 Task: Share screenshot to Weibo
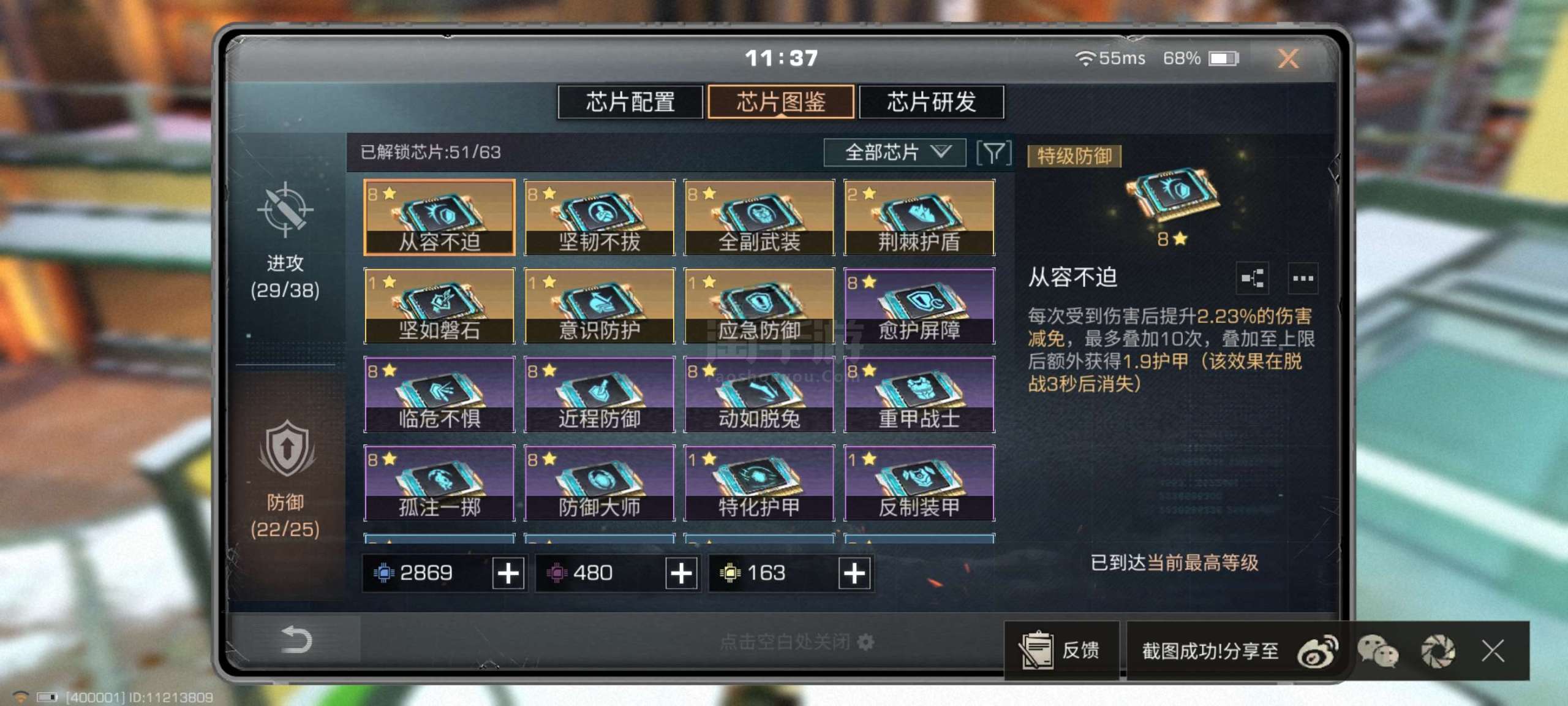pyautogui.click(x=1317, y=651)
